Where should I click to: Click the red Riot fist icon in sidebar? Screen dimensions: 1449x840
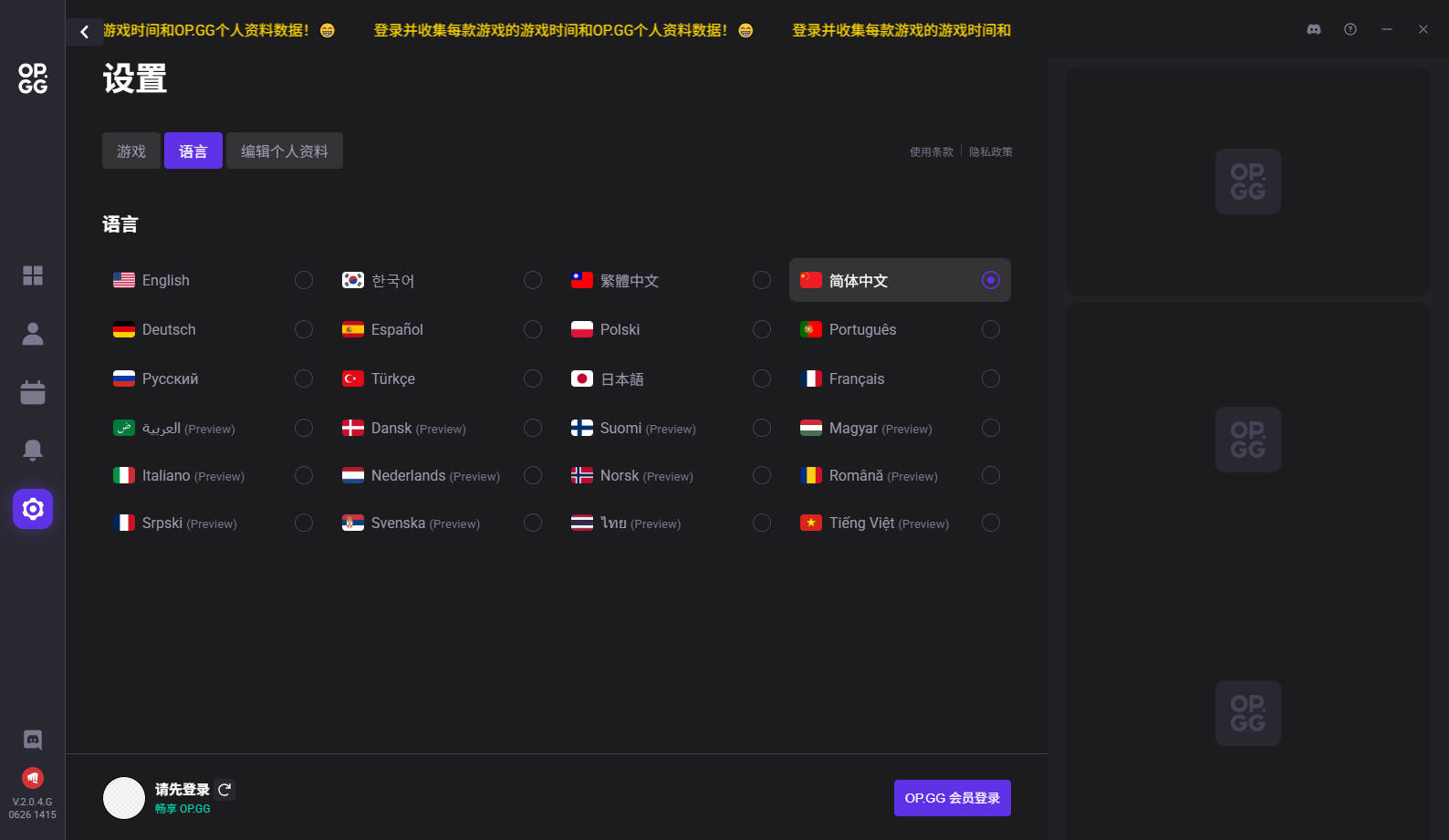[33, 778]
